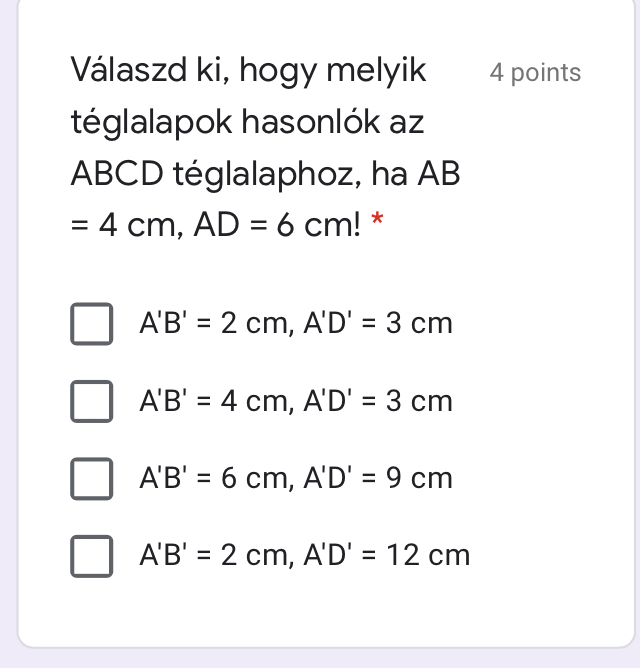Check the A'B' = 2 cm, A'D' = 3 cm checkbox

coord(91,324)
